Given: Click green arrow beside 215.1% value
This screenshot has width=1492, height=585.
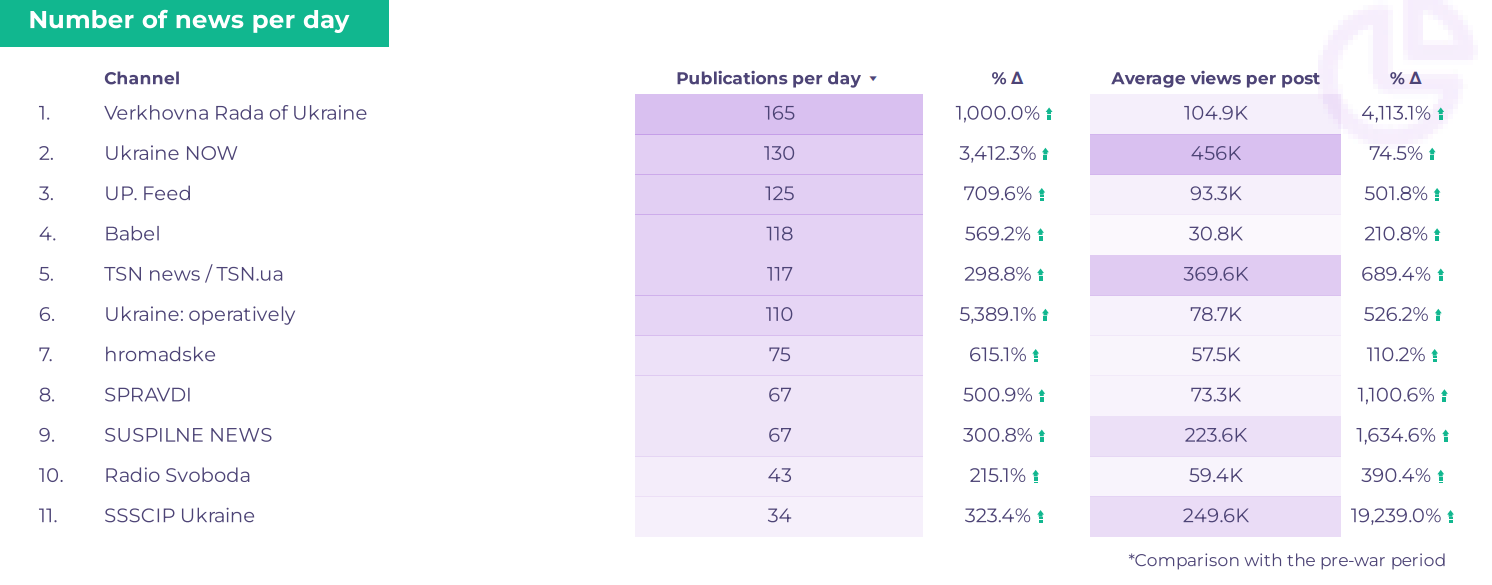Looking at the screenshot, I should pyautogui.click(x=1036, y=477).
